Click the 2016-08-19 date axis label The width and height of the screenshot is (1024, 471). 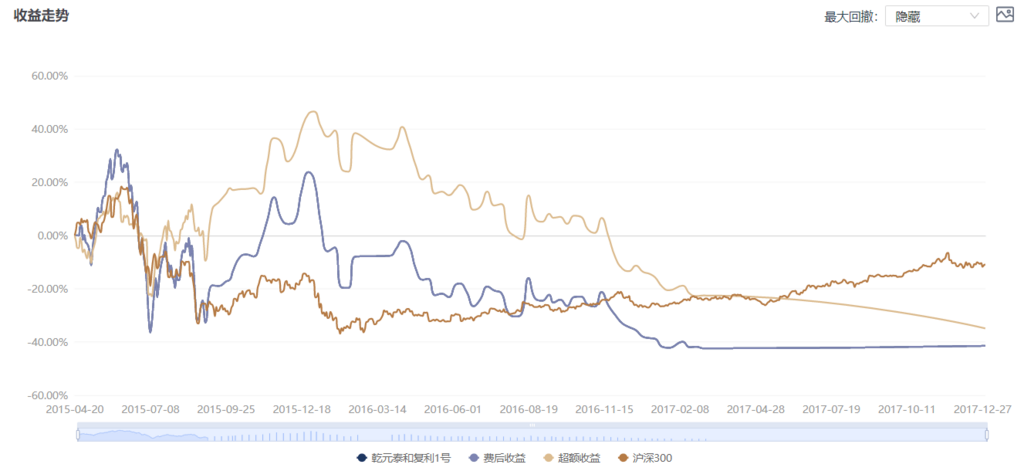tap(527, 409)
